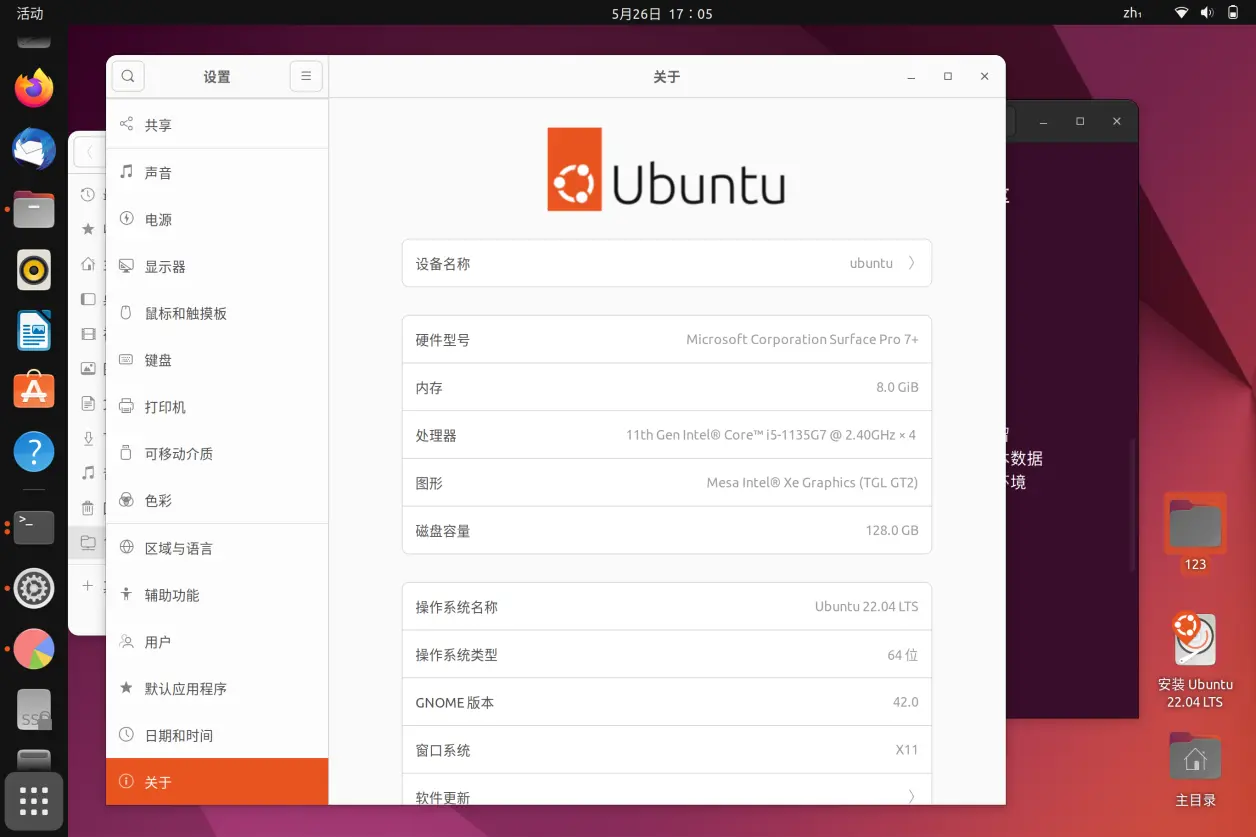This screenshot has height=837, width=1256.
Task: Launch Rhythmbox music player from dock
Action: [x=34, y=270]
